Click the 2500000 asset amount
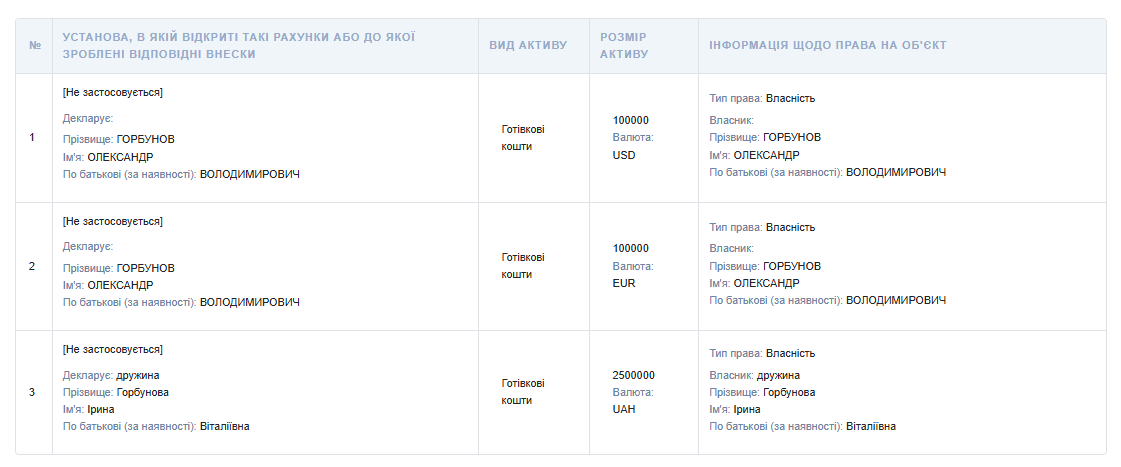1121x467 pixels. [x=633, y=375]
